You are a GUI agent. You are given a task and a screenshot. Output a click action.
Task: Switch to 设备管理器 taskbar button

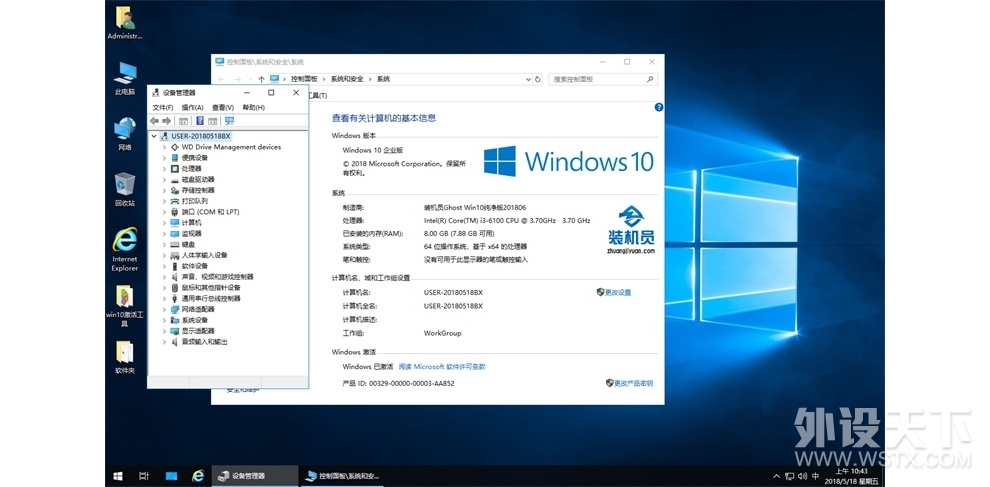tap(254, 476)
